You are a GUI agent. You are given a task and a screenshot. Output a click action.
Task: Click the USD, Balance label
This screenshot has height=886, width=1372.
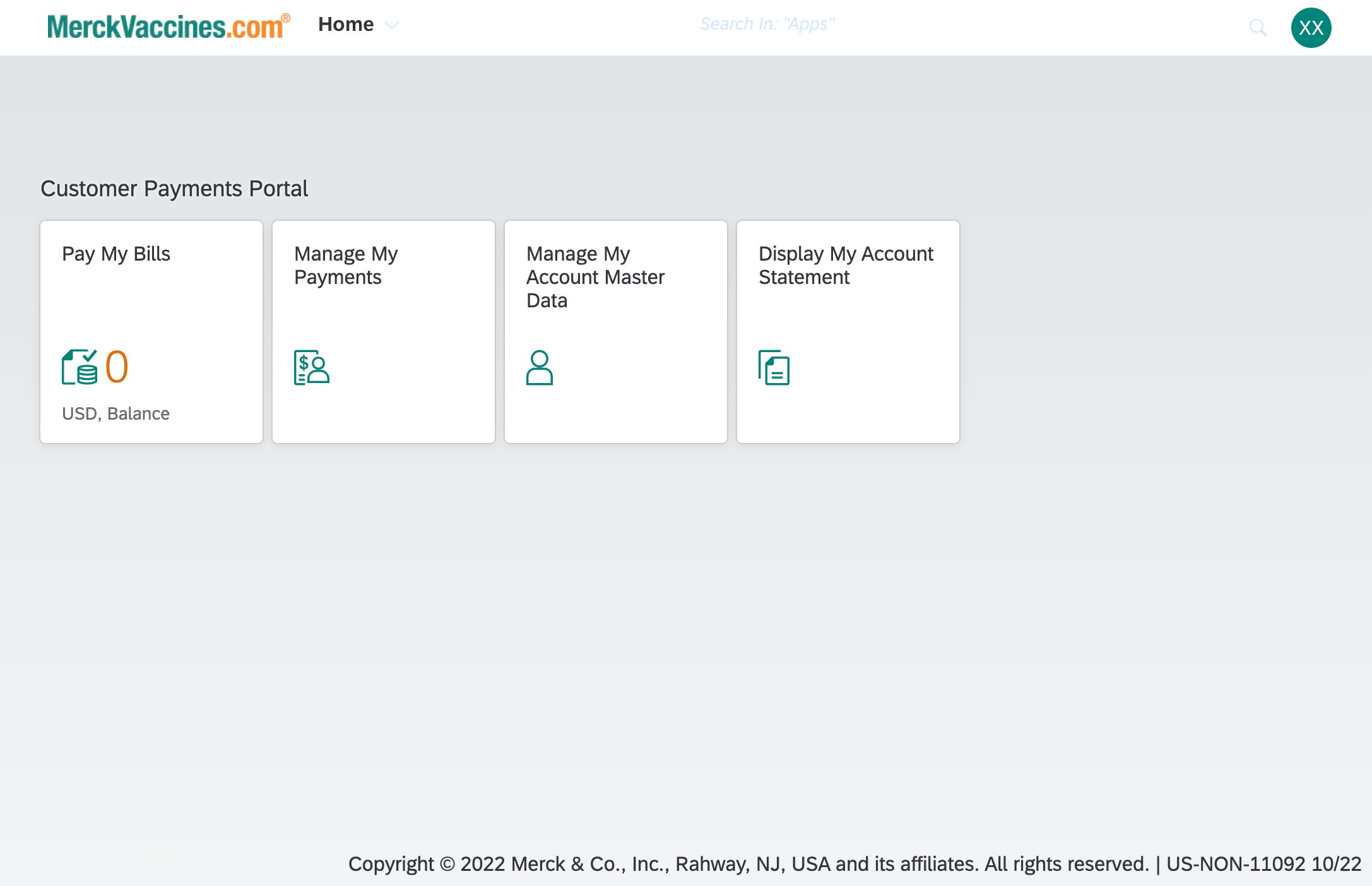[x=115, y=413]
